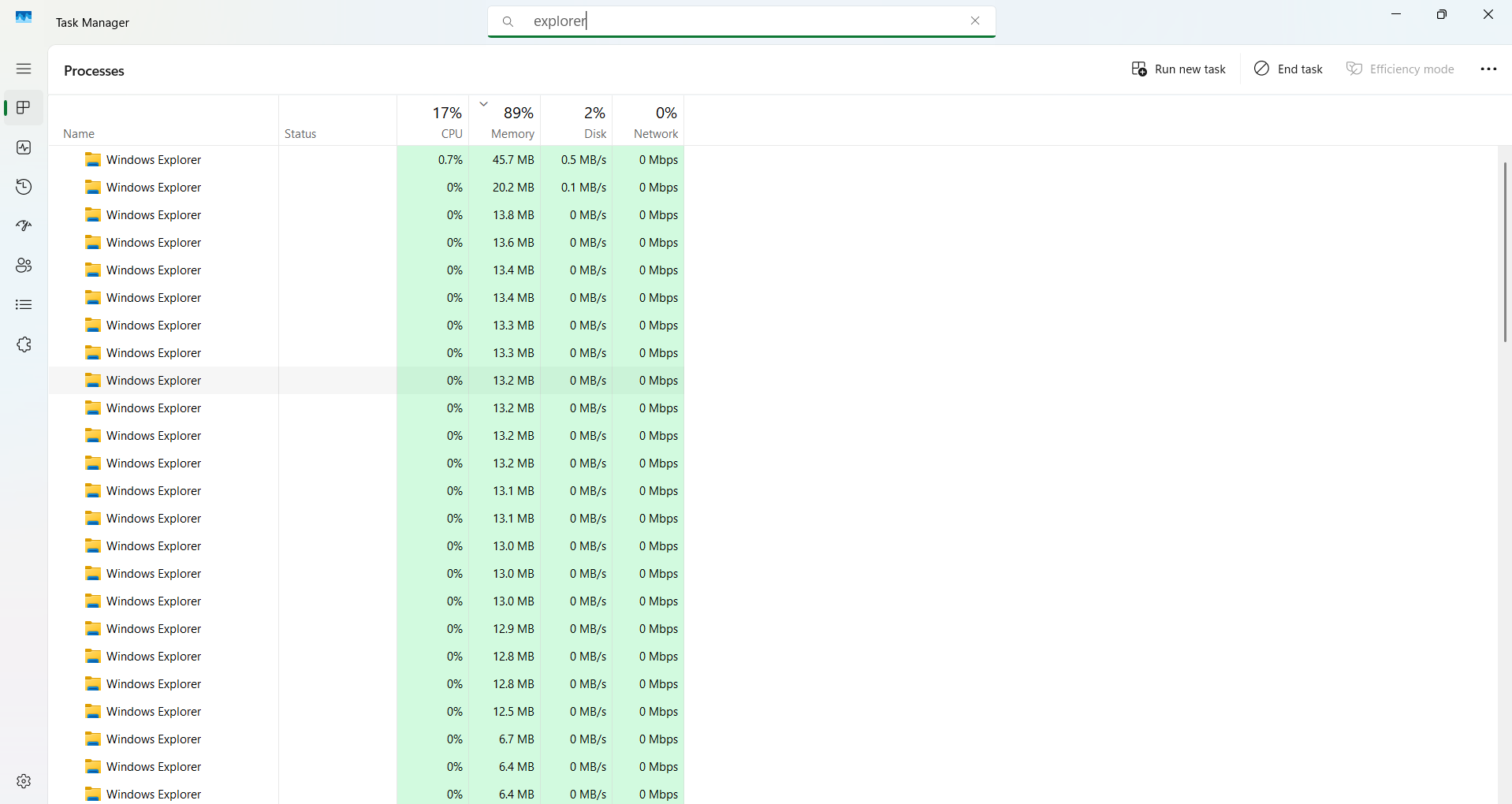Click the 0.5 MB/s disk value
This screenshot has height=804, width=1512.
pyautogui.click(x=583, y=160)
